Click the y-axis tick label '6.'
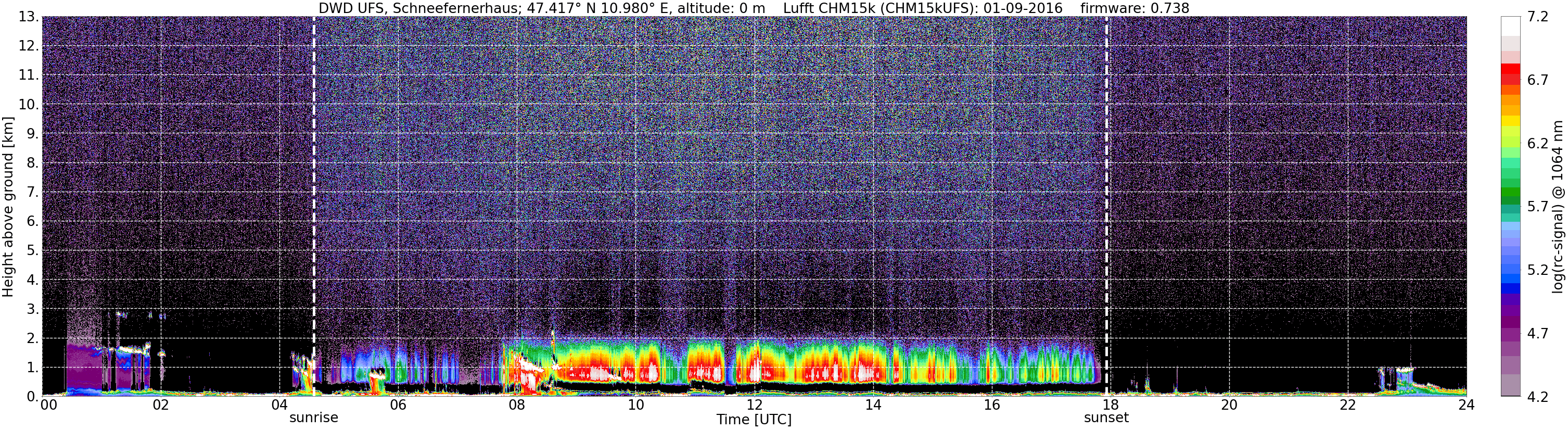 [33, 222]
